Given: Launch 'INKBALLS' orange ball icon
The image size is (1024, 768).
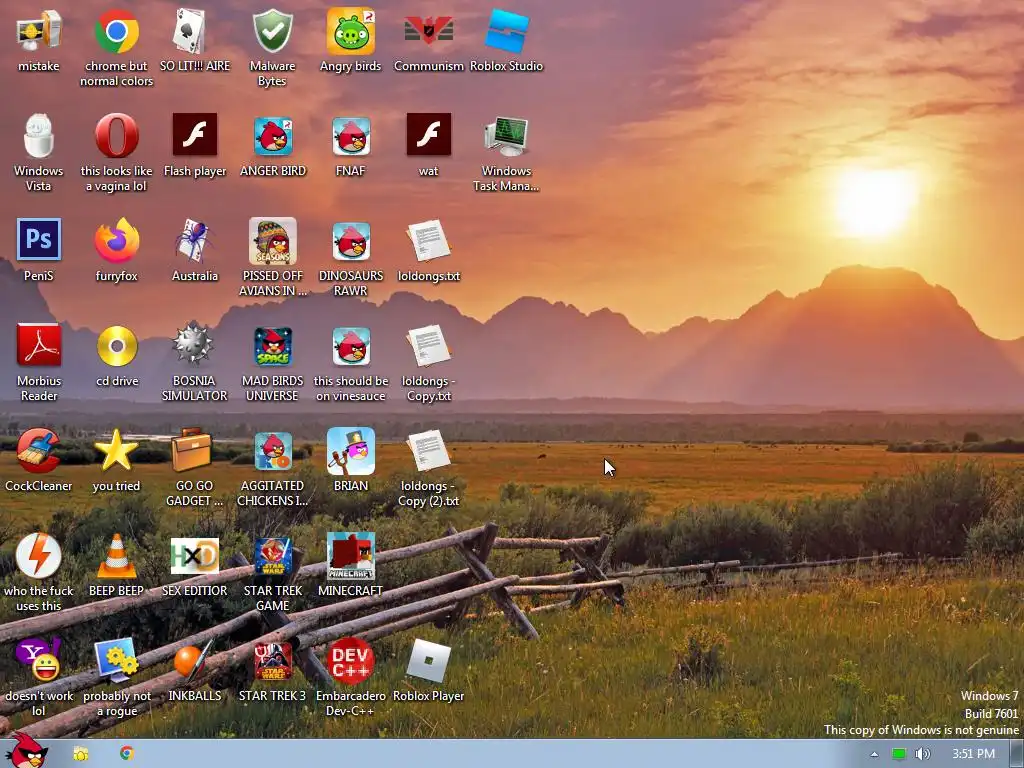Looking at the screenshot, I should click(x=195, y=660).
